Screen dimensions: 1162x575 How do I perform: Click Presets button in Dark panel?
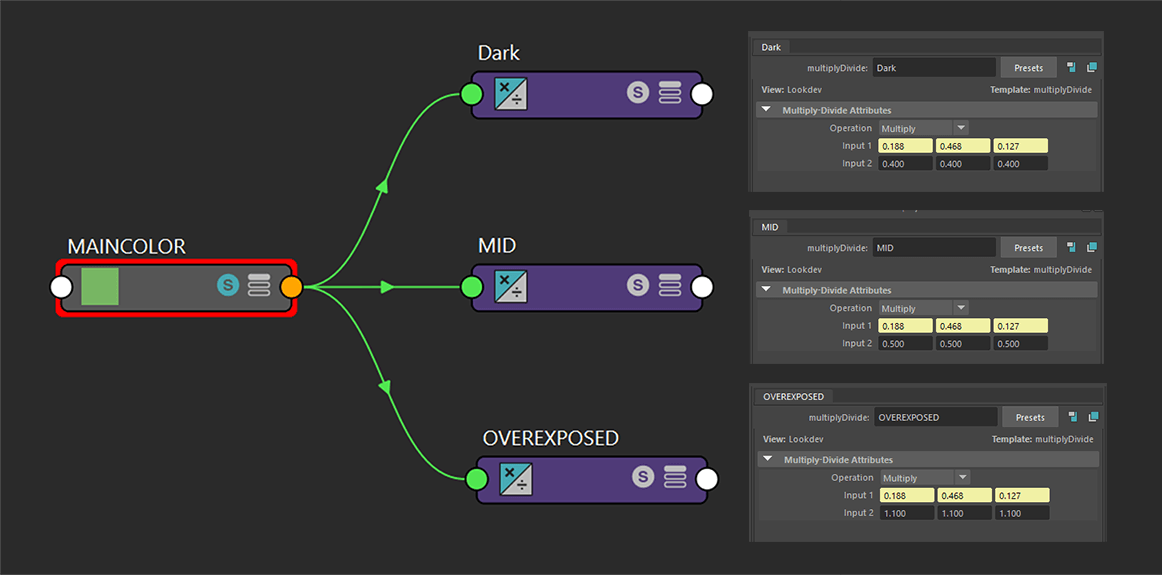coord(1029,67)
